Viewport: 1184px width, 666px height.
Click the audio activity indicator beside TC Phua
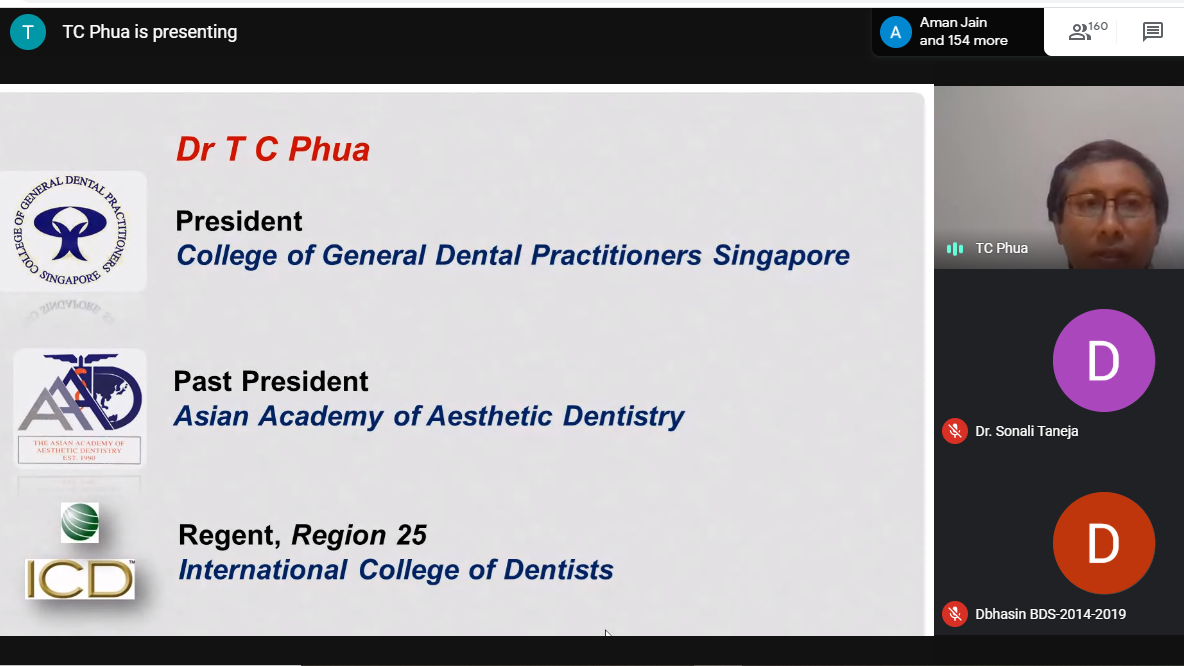tap(955, 248)
